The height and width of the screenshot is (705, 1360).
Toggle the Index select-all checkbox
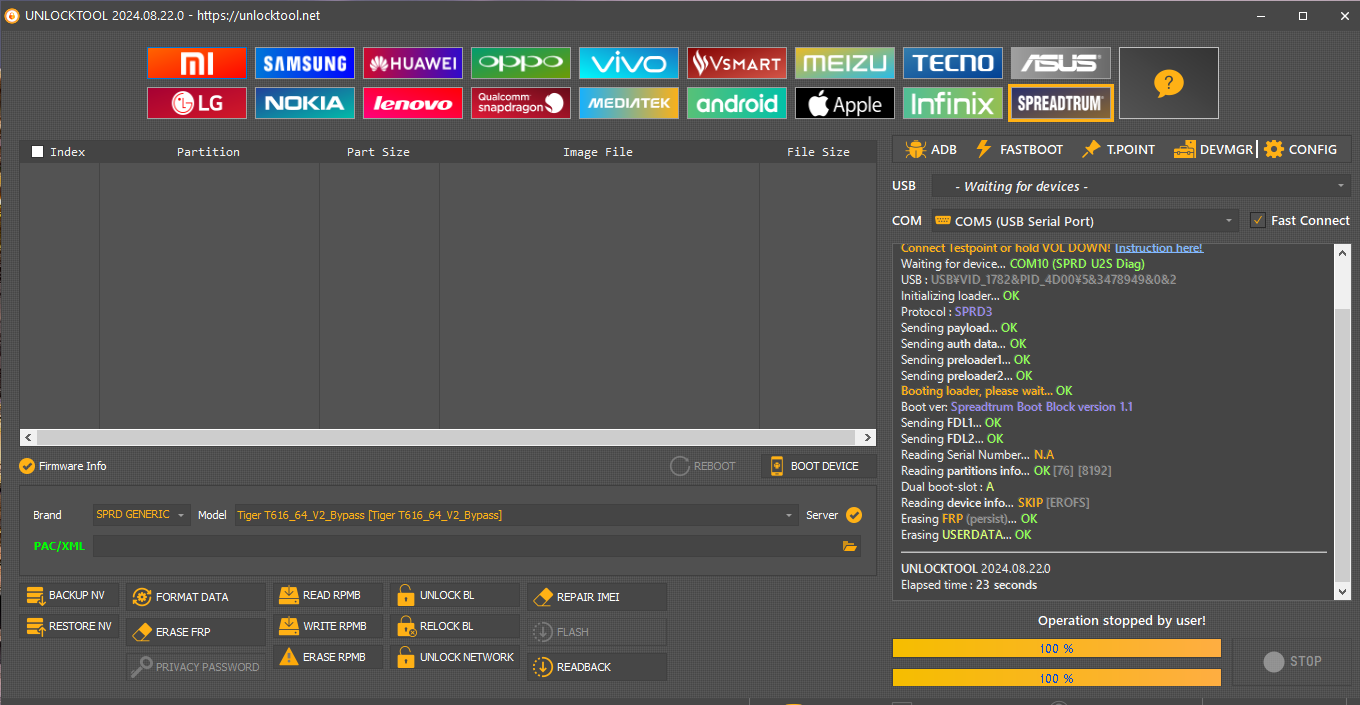pos(38,152)
